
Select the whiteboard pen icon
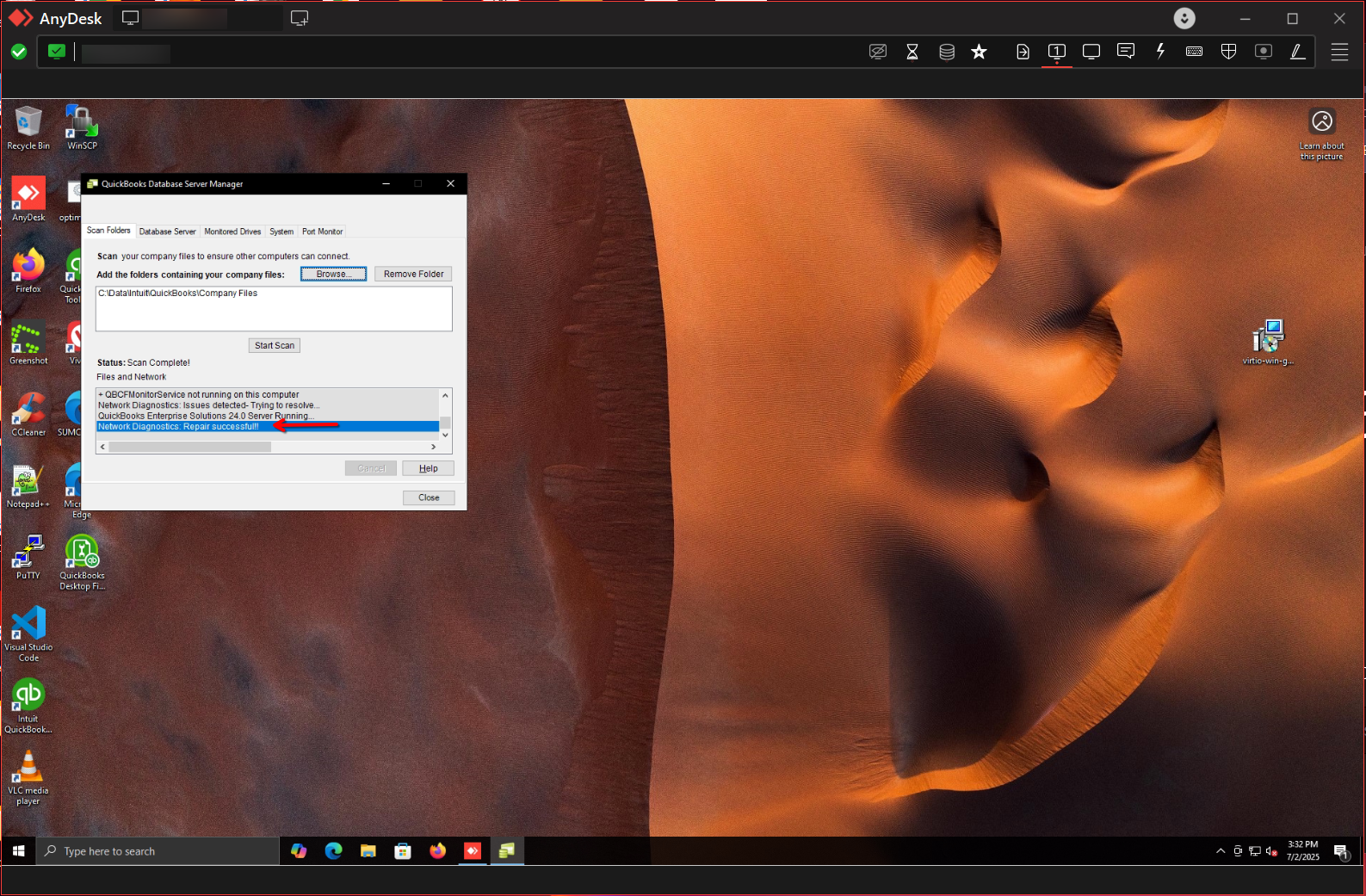point(1297,52)
